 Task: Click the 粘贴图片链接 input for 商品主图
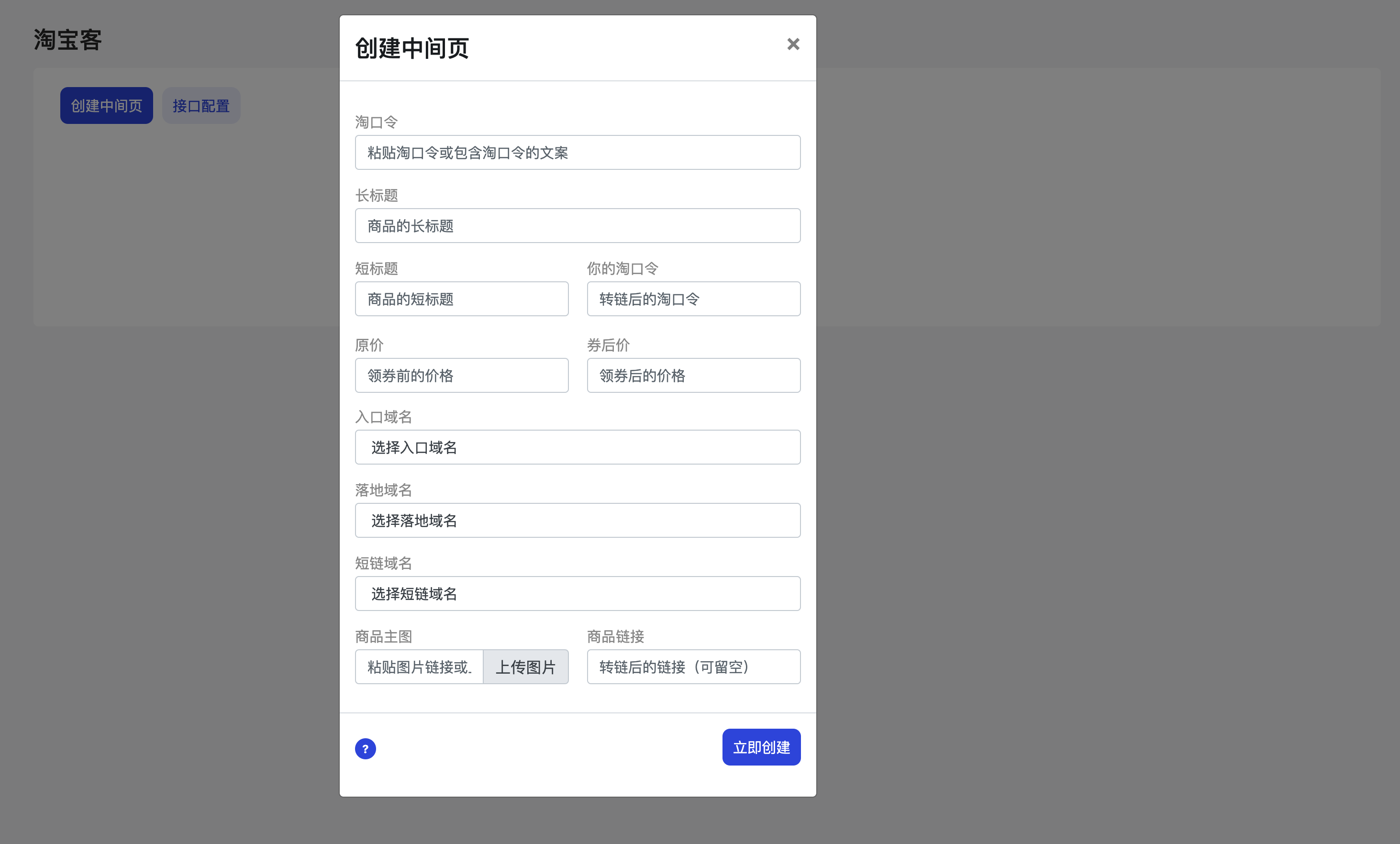tap(419, 666)
